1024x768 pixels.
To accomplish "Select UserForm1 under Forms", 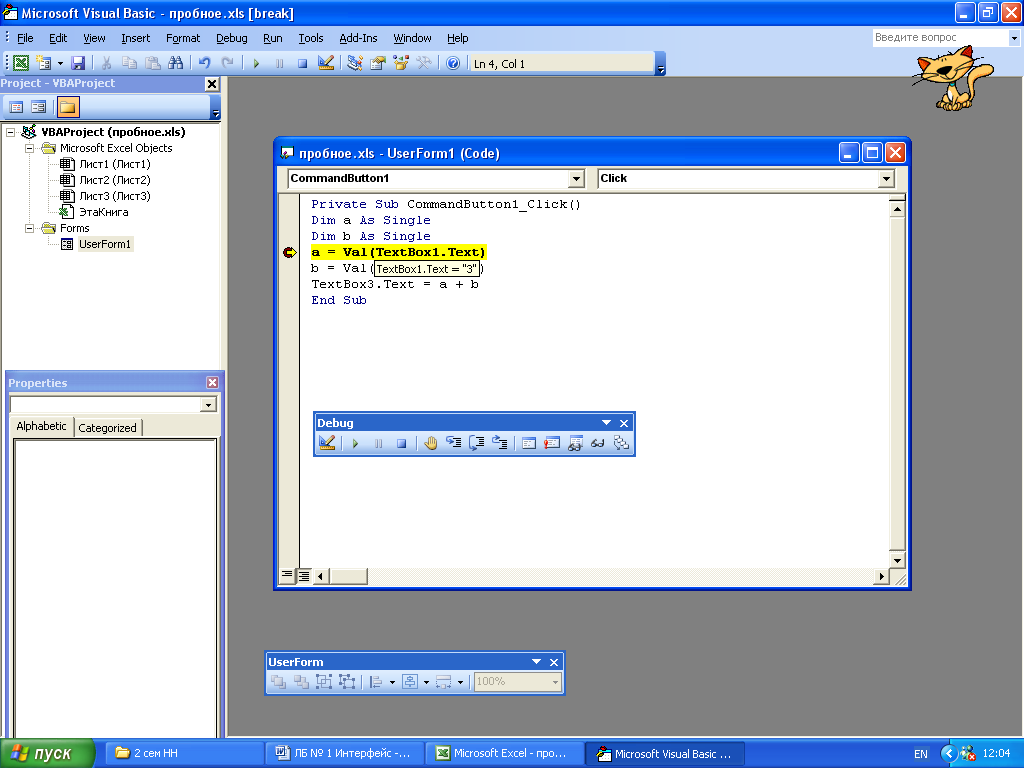I will [104, 244].
